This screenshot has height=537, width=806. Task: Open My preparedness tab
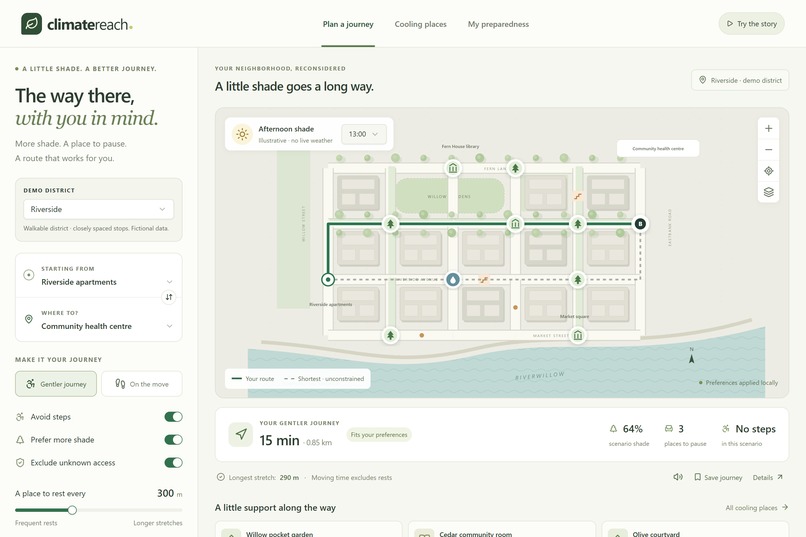[x=498, y=24]
